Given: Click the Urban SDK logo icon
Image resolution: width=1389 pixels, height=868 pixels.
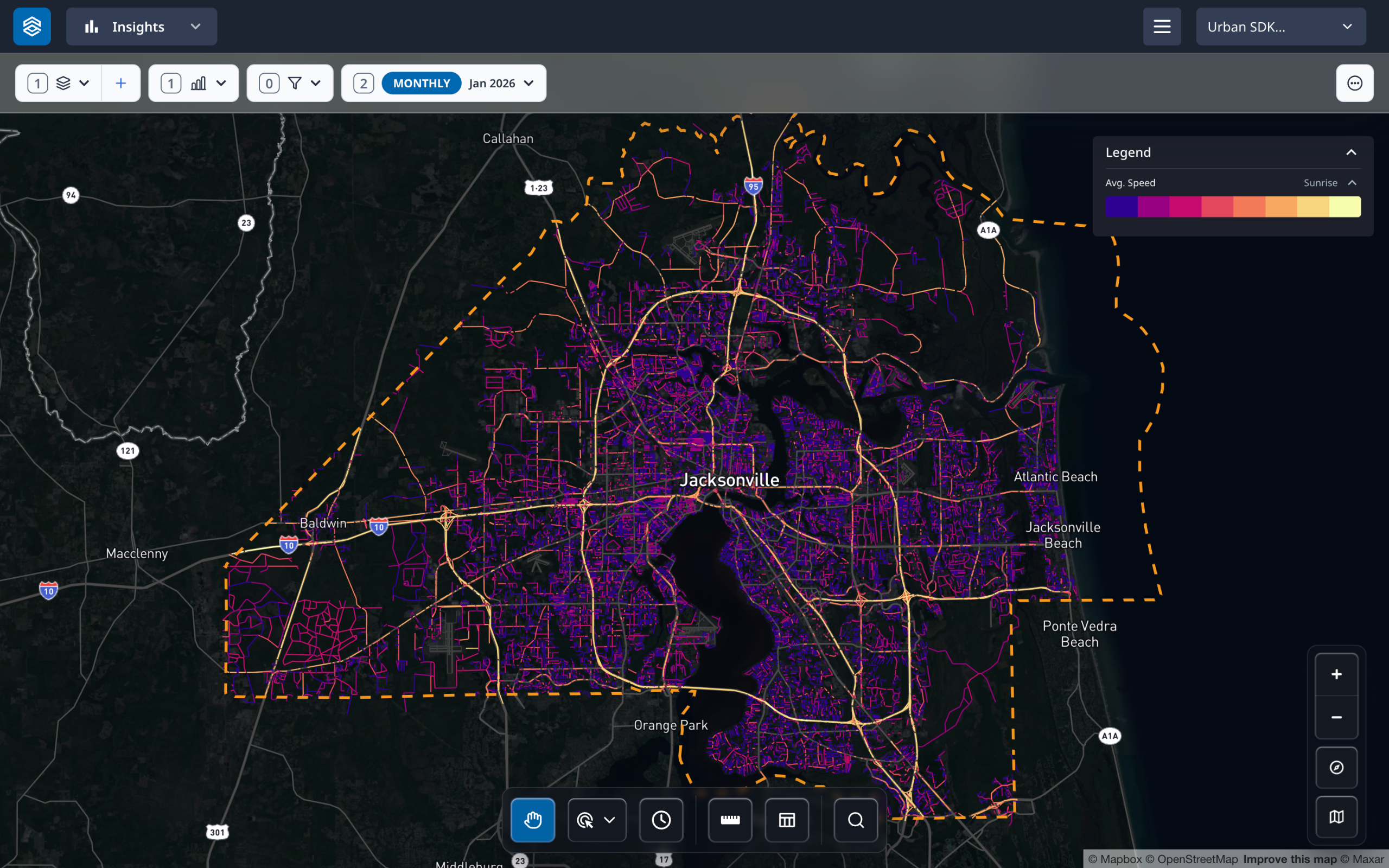Looking at the screenshot, I should pos(32,27).
